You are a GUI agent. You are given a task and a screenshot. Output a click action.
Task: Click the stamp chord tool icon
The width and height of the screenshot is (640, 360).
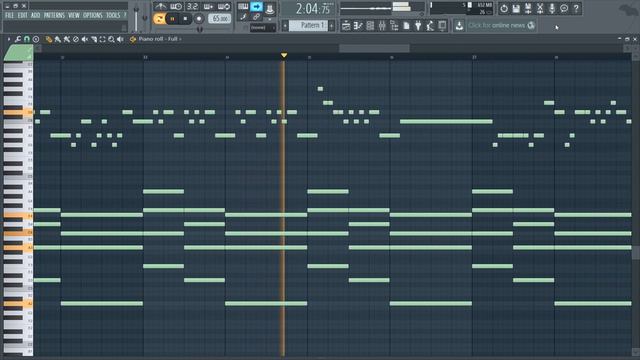(36, 39)
